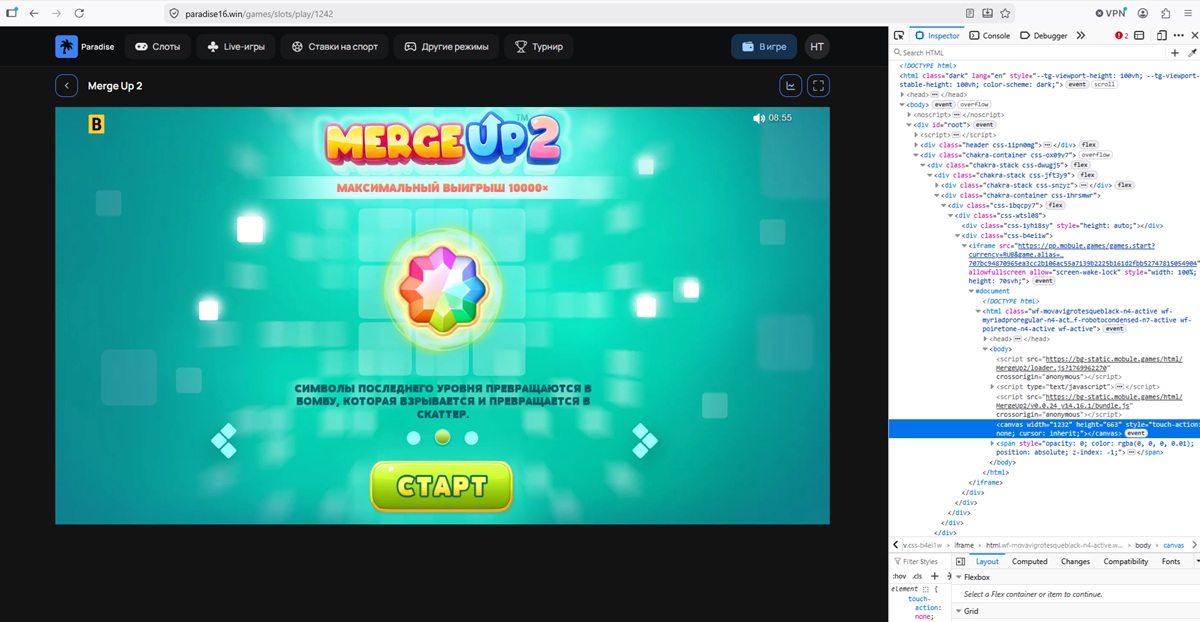Click the rainbow gem symbol in the game

[x=442, y=290]
